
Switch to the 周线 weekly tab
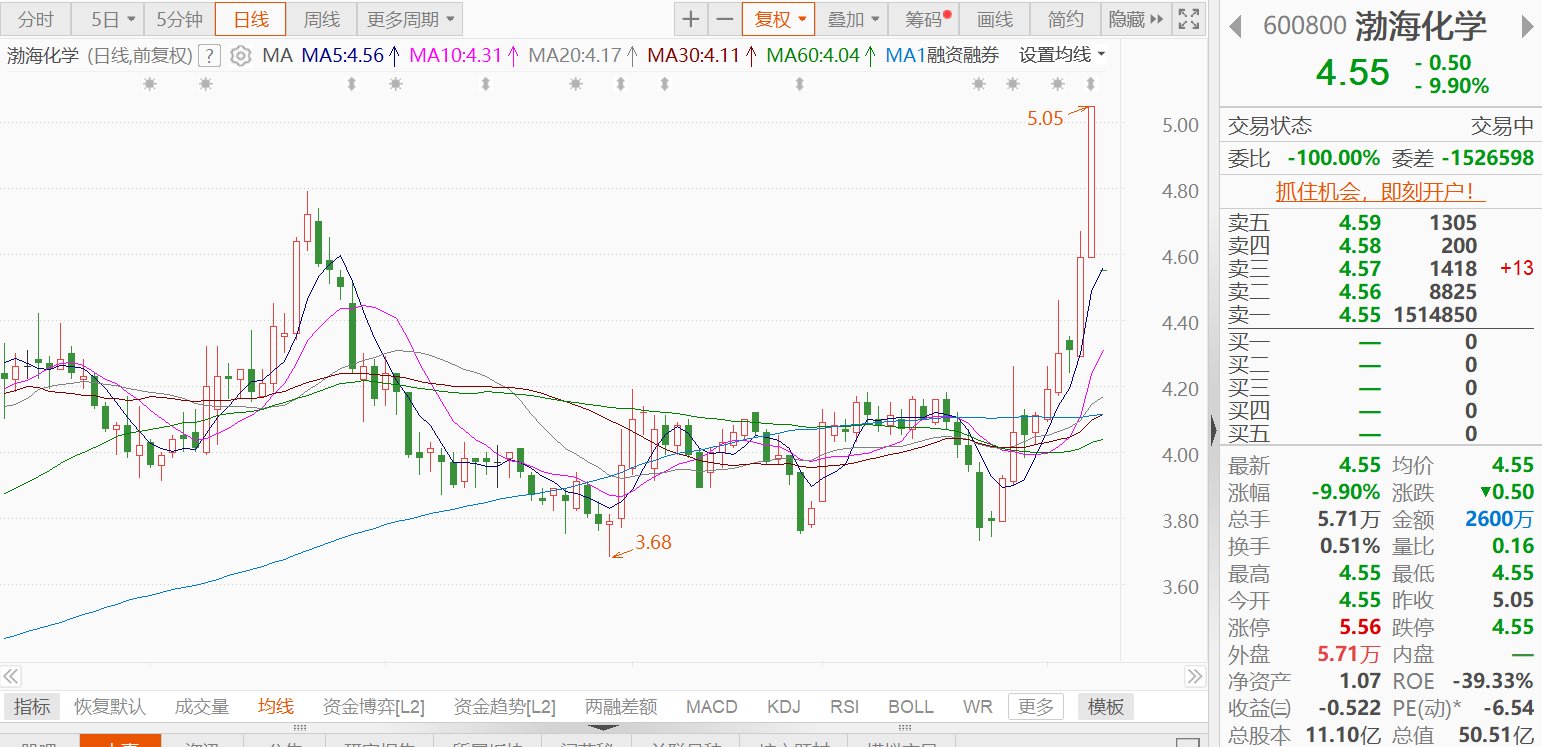(x=321, y=19)
